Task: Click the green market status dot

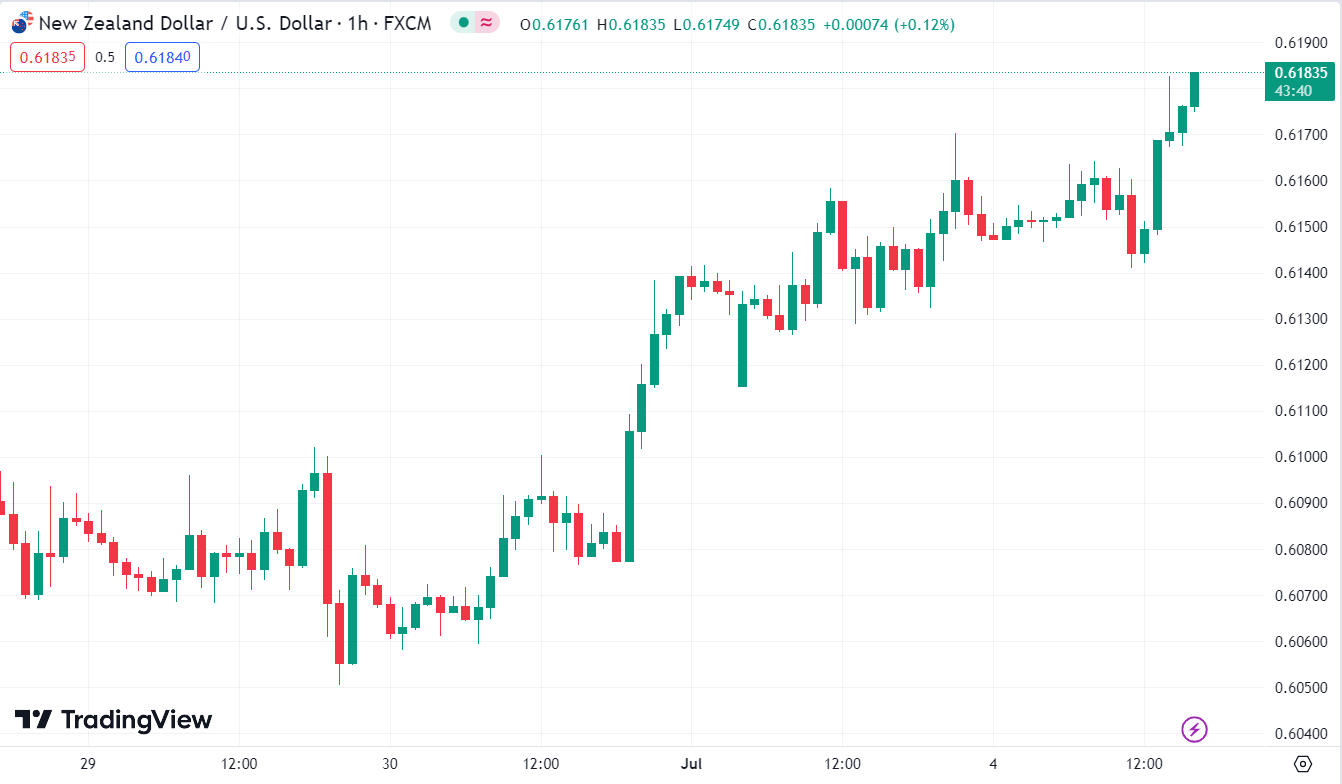Action: tap(463, 23)
